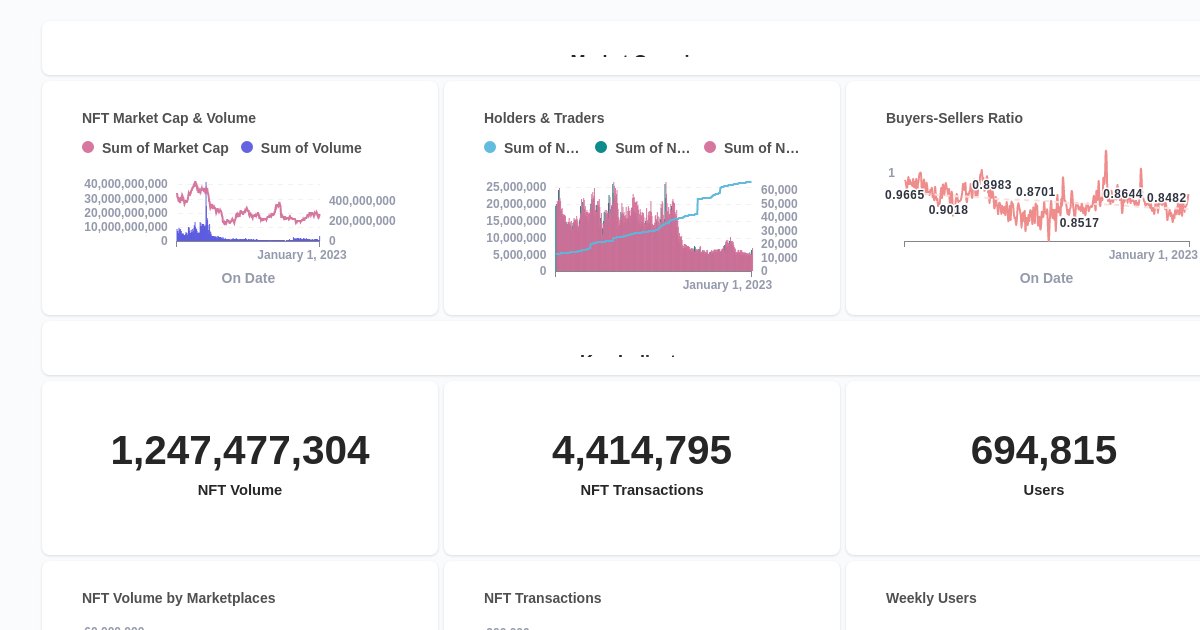Image resolution: width=1200 pixels, height=630 pixels.
Task: Select the "4,414,795" NFT Transactions figure
Action: click(x=642, y=450)
